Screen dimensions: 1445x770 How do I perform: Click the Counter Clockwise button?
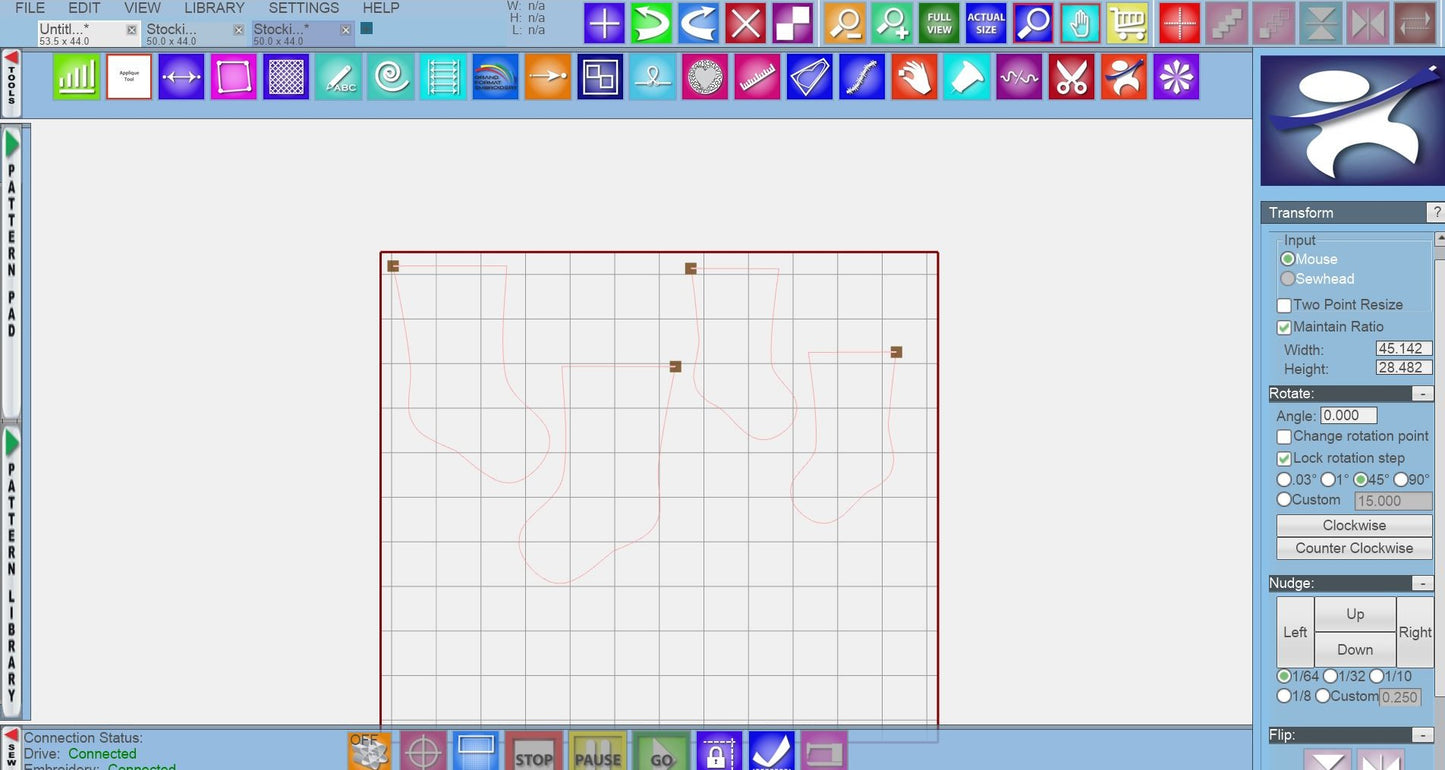pyautogui.click(x=1354, y=548)
